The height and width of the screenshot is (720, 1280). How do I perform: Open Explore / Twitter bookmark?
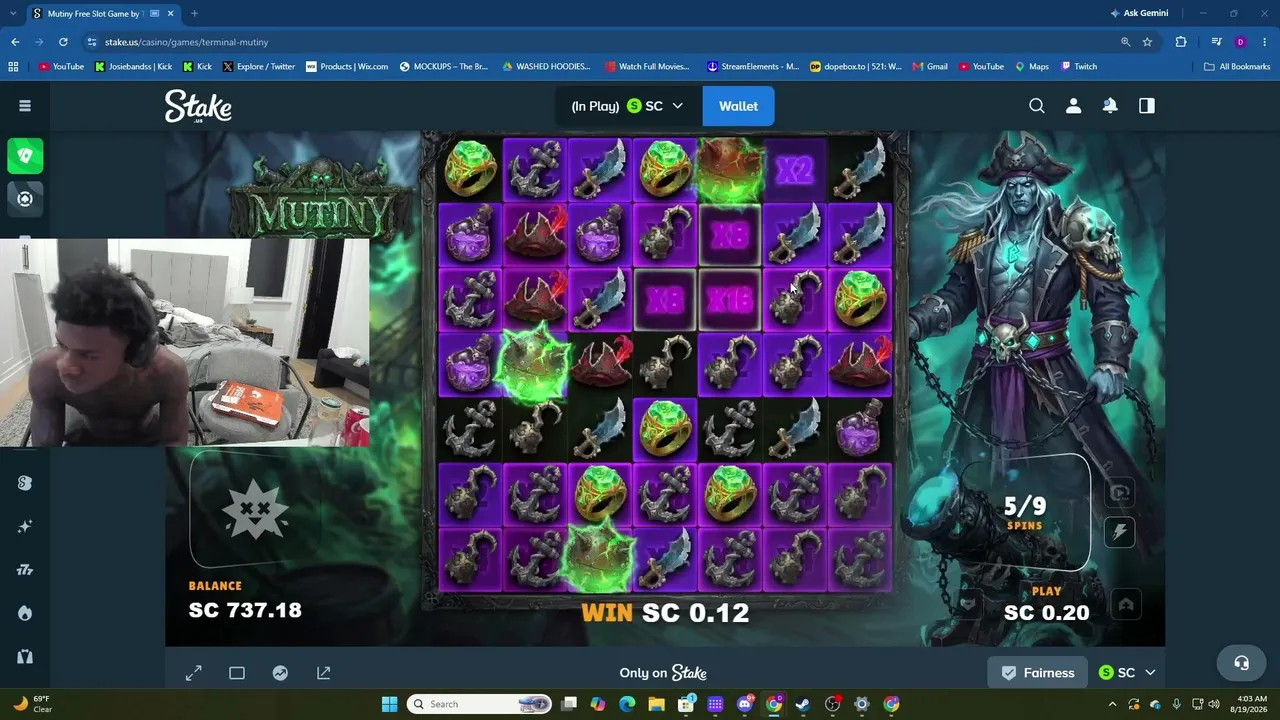258,67
